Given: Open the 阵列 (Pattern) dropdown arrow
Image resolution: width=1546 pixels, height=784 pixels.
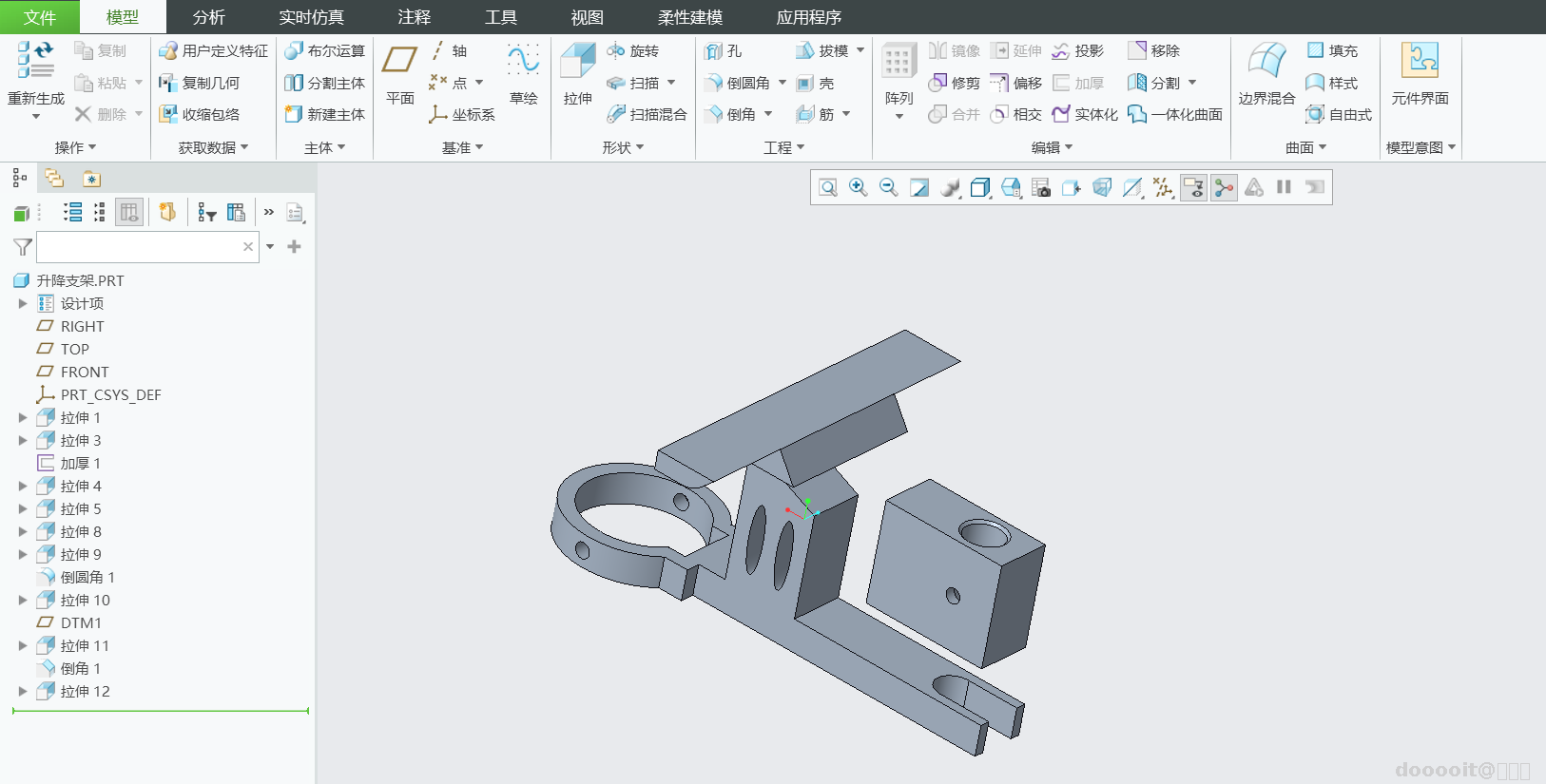Looking at the screenshot, I should [899, 117].
